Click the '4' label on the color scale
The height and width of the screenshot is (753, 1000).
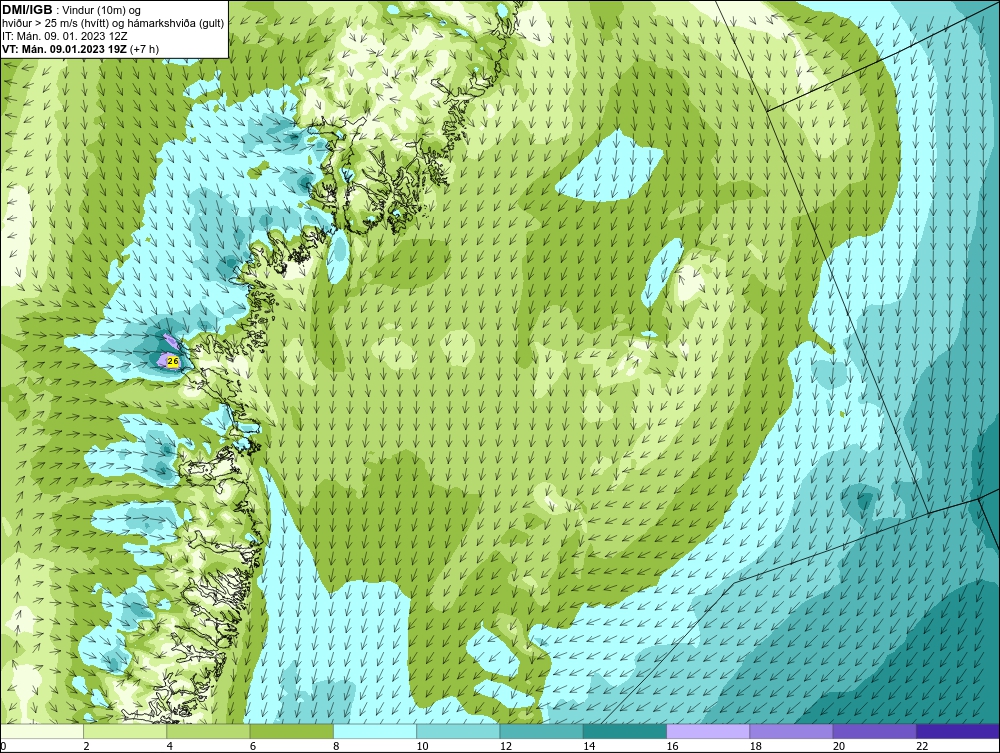pyautogui.click(x=170, y=747)
